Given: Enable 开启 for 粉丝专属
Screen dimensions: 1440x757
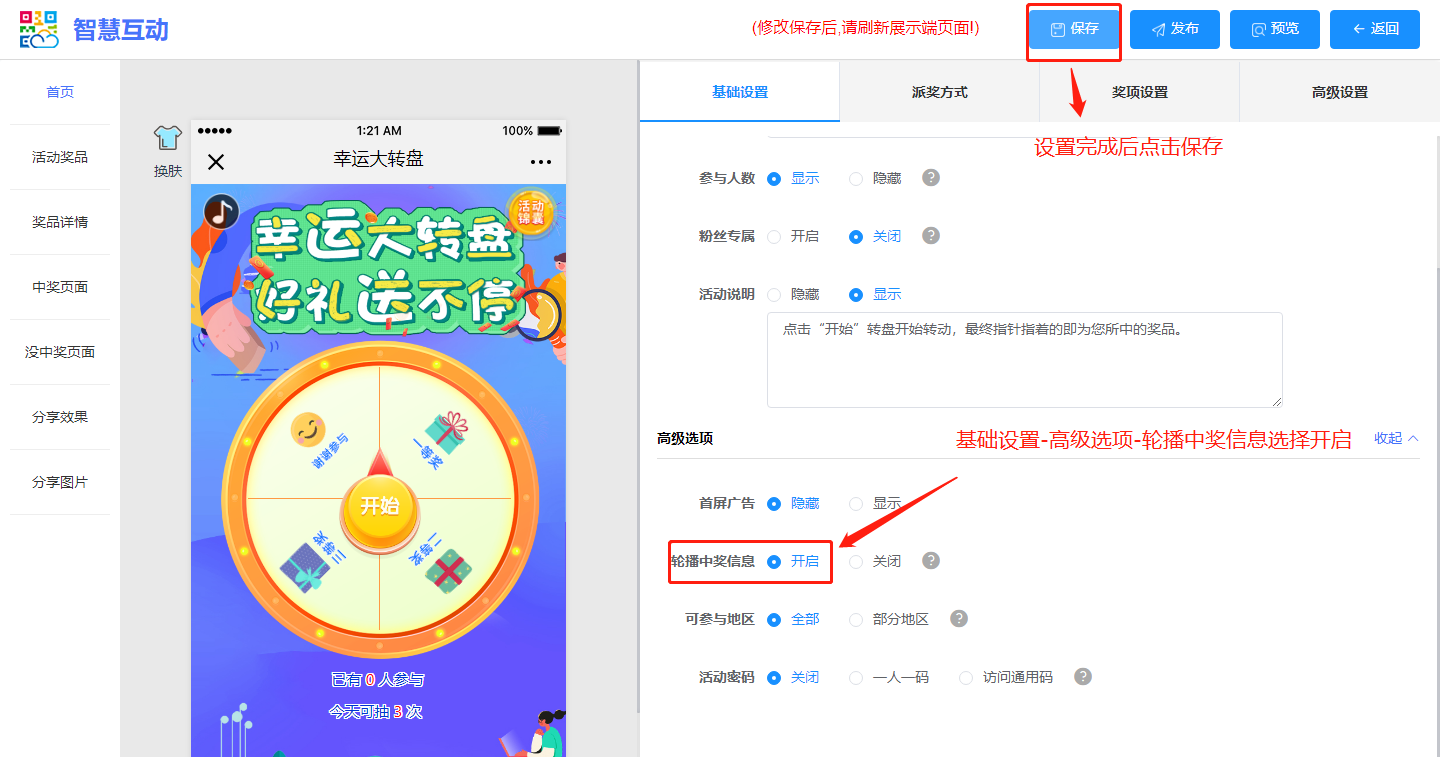Looking at the screenshot, I should (x=774, y=237).
